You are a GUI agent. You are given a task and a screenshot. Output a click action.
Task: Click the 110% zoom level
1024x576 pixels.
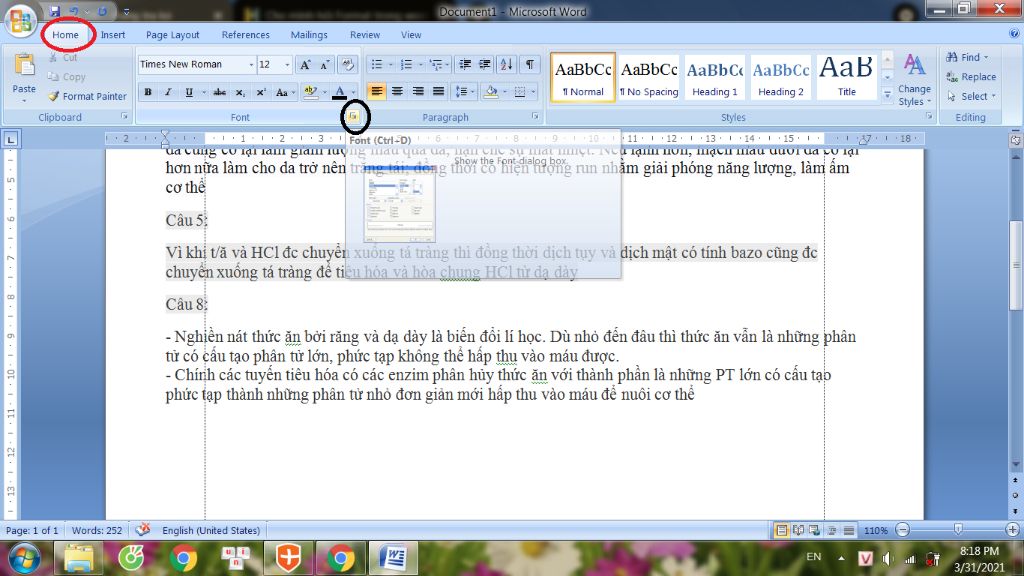[x=876, y=530]
